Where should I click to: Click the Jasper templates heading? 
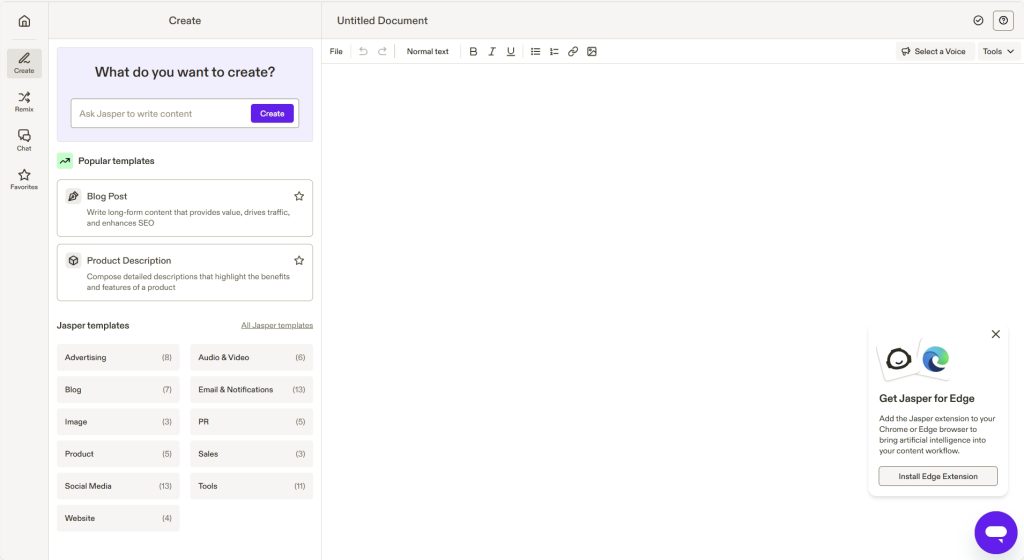93,325
